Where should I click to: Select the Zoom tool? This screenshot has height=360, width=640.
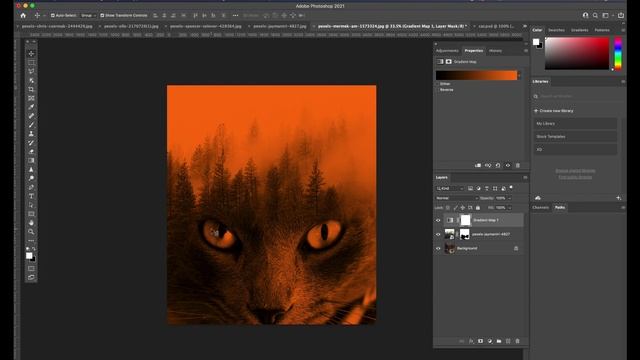coord(31,232)
